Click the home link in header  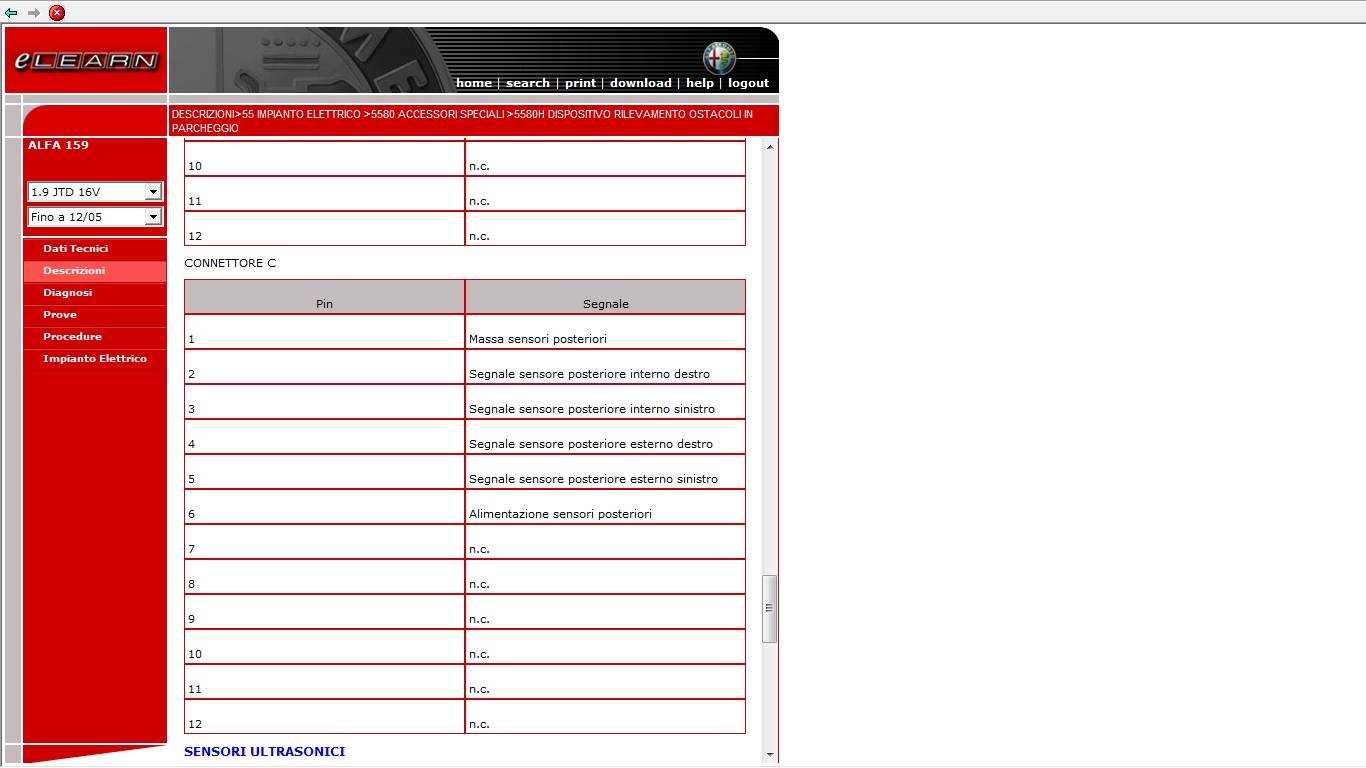click(x=473, y=83)
